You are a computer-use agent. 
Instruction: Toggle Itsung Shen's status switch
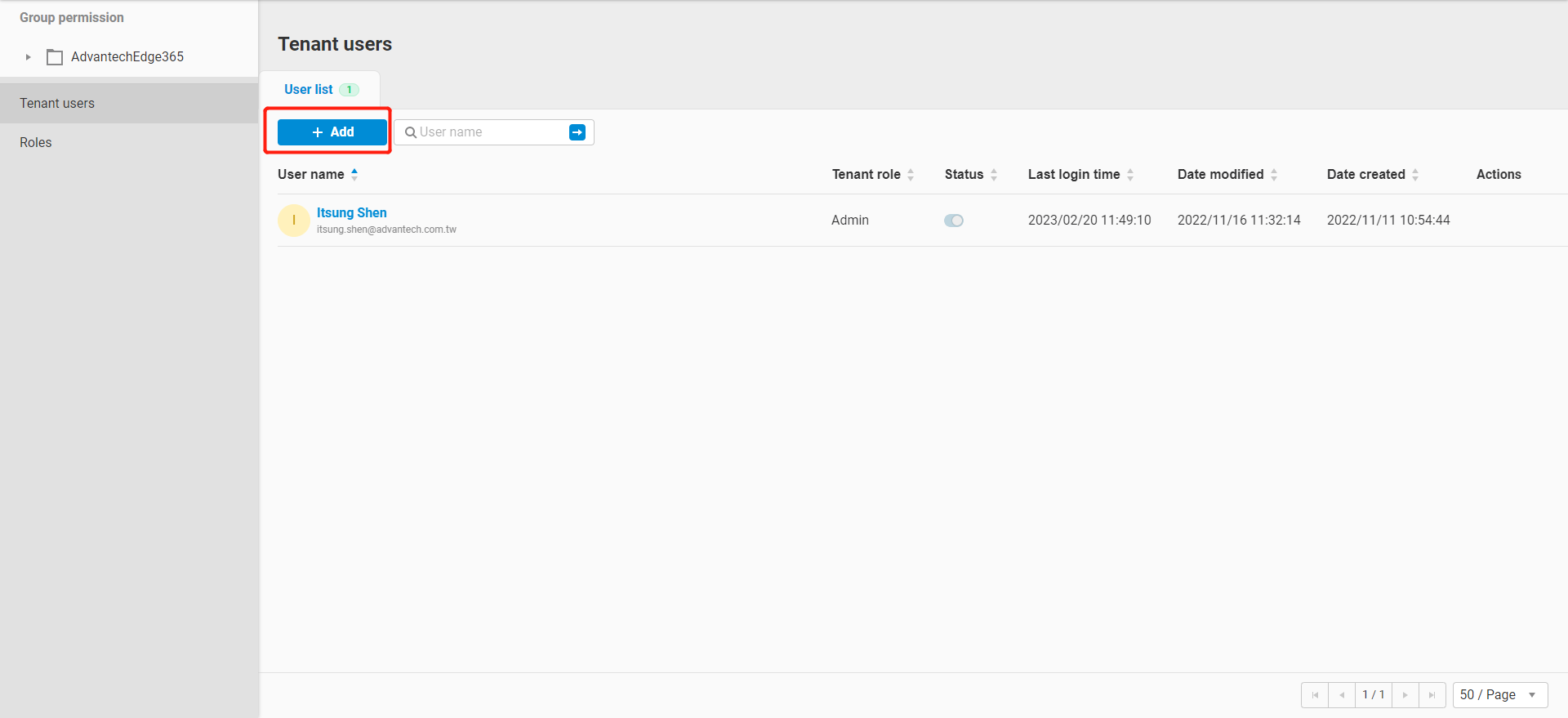tap(954, 221)
